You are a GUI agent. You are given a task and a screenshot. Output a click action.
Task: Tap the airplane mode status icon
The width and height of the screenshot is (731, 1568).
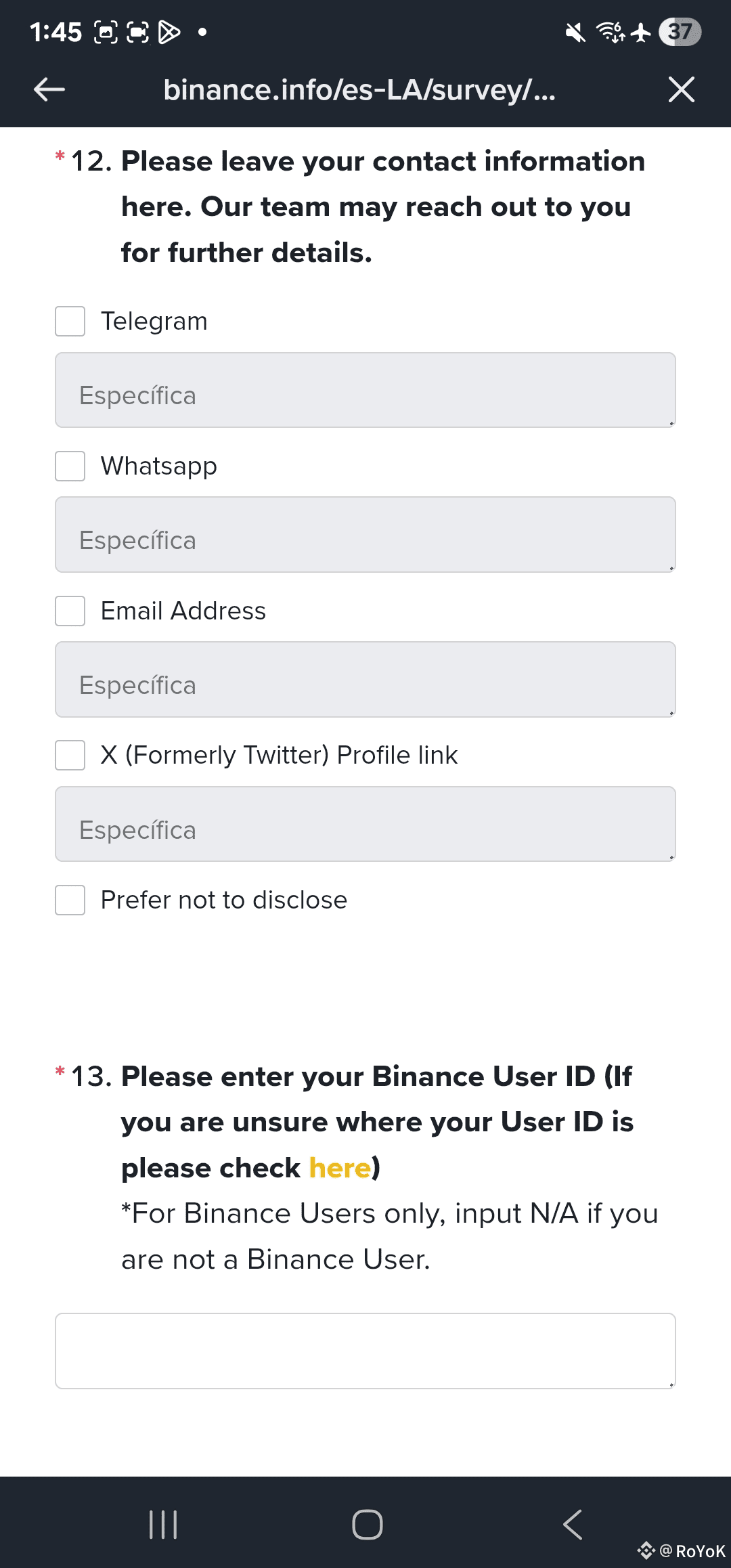(x=640, y=32)
